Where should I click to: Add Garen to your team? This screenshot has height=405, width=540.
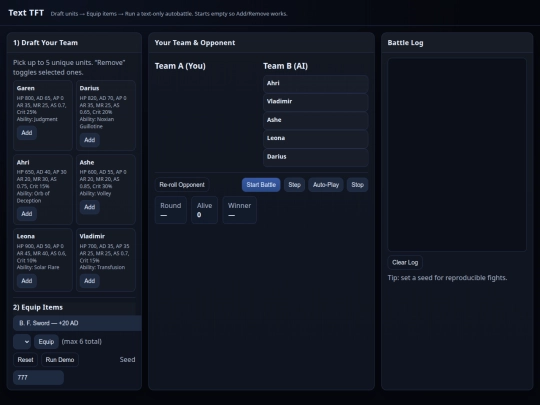click(x=27, y=133)
